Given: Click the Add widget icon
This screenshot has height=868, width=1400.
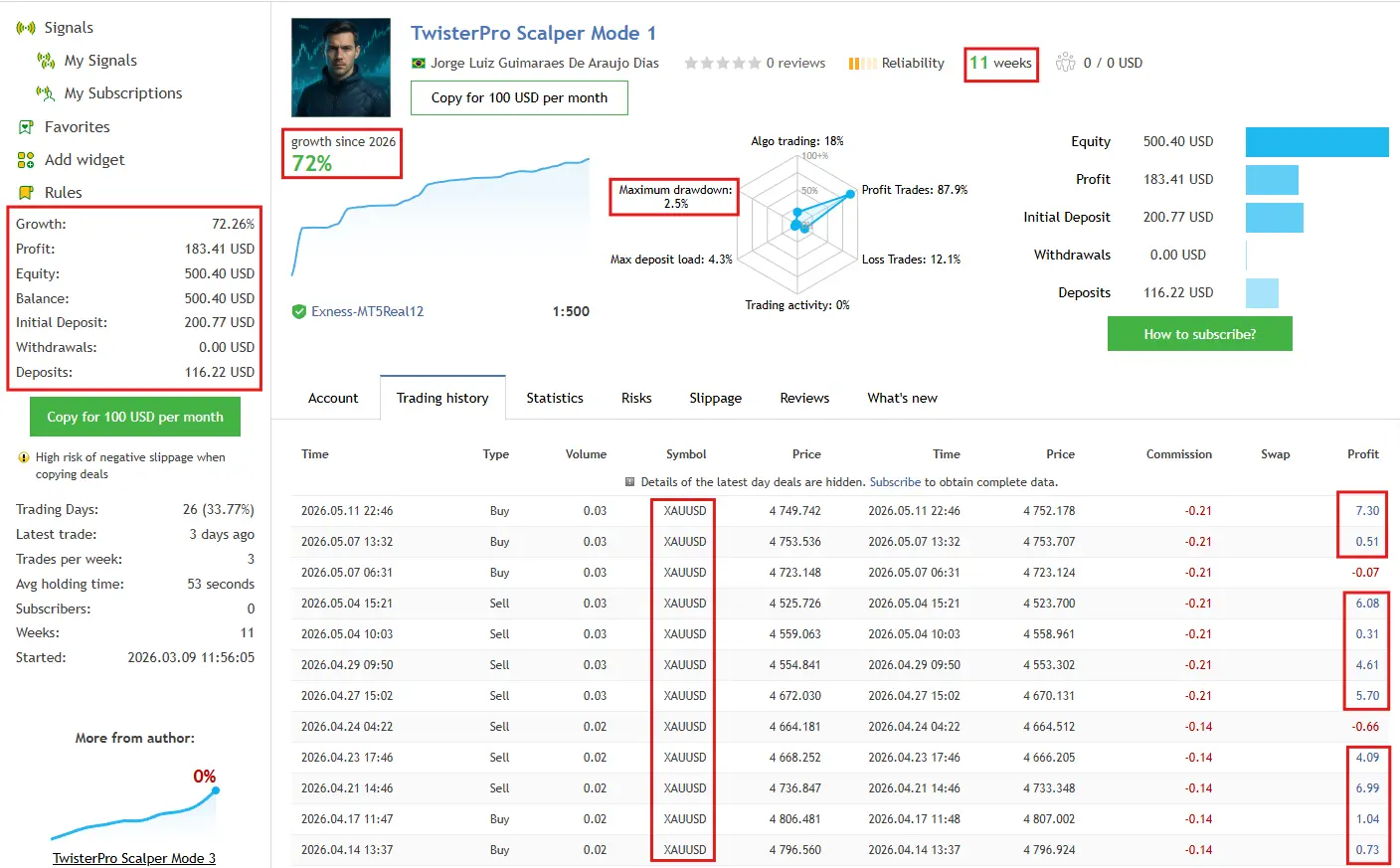Looking at the screenshot, I should 26,160.
